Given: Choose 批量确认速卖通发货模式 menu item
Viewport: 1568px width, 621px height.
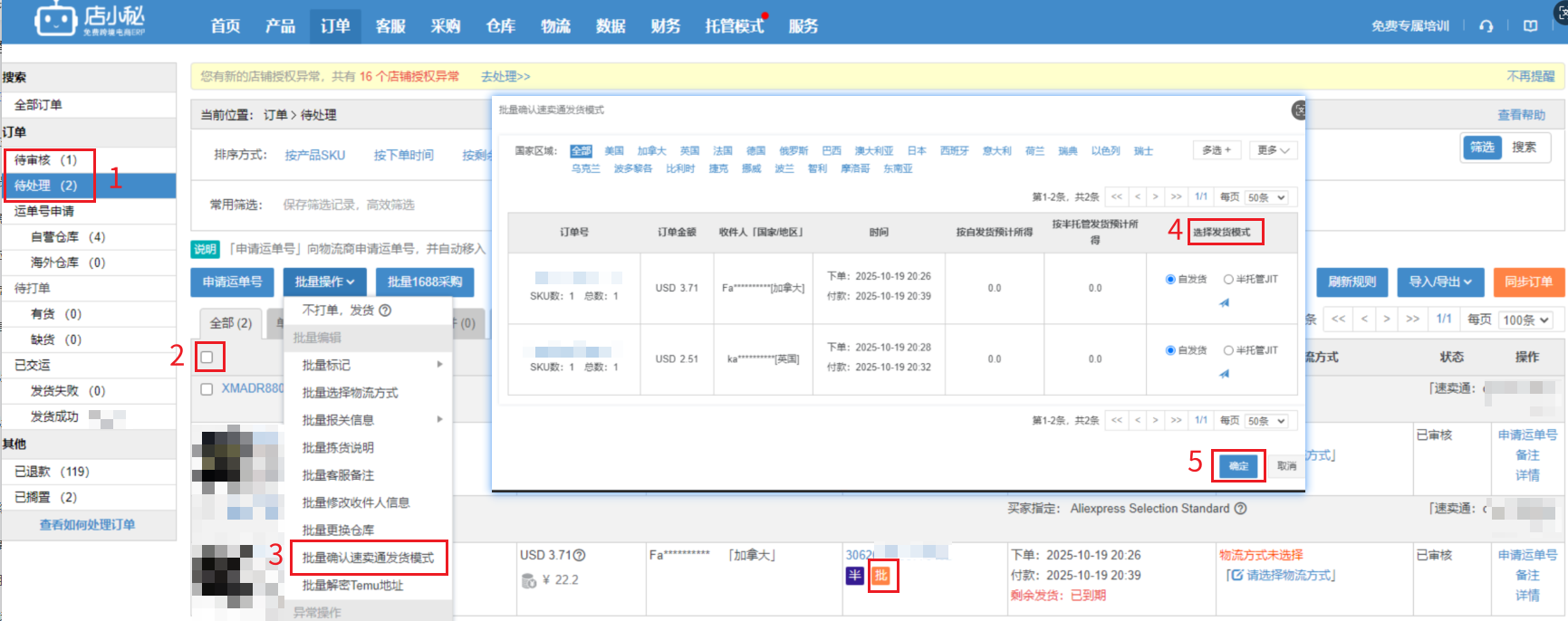Looking at the screenshot, I should 368,558.
